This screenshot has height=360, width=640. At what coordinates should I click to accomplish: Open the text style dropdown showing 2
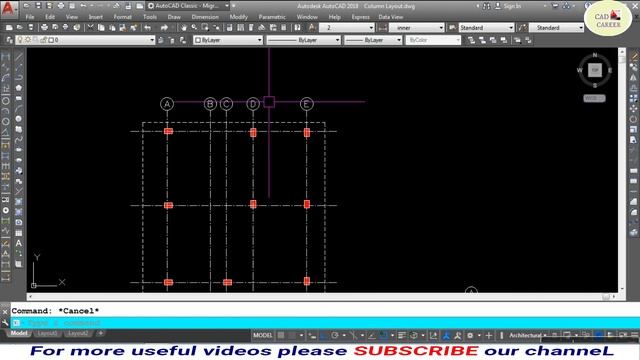click(346, 28)
